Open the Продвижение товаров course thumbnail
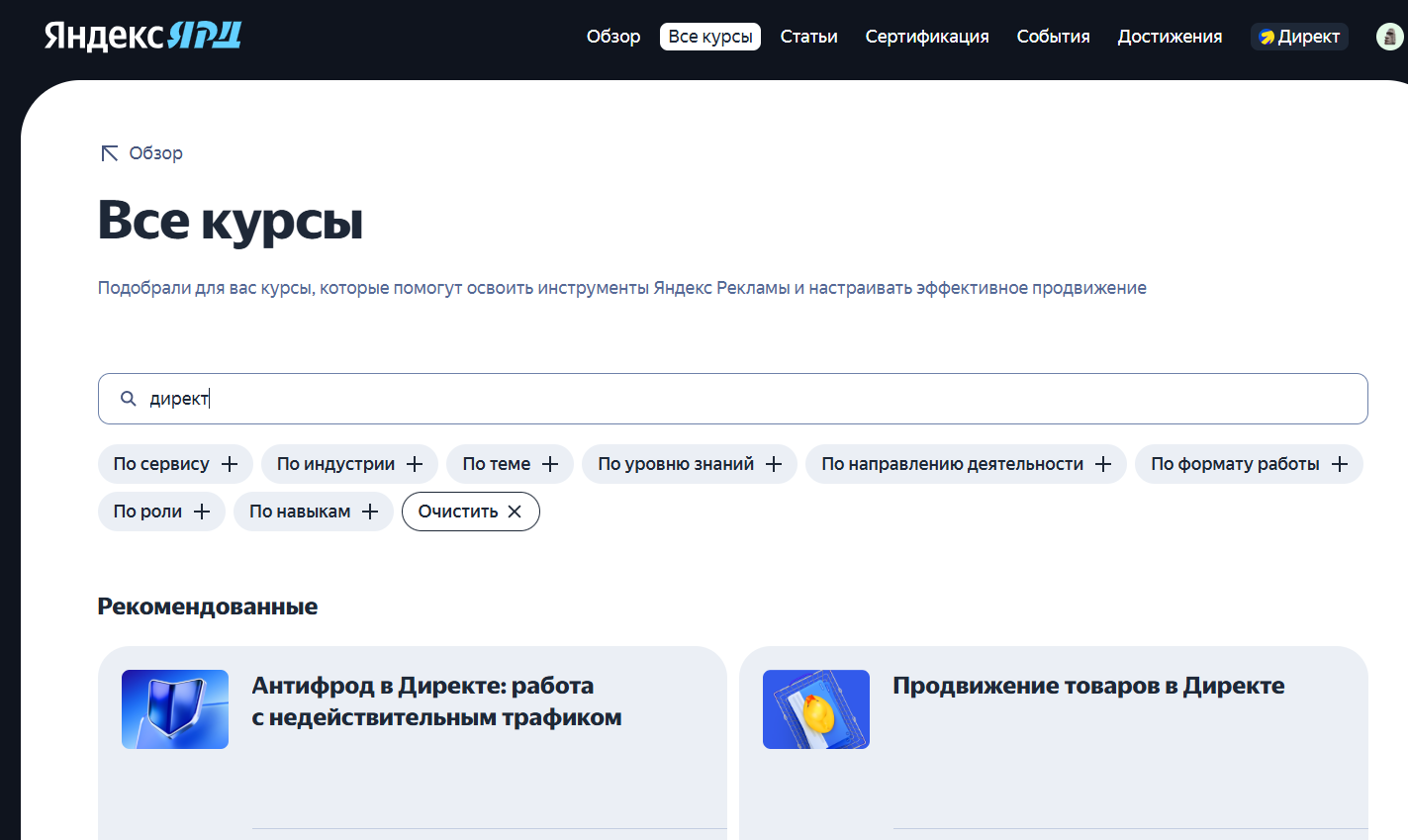The image size is (1408, 840). pyautogui.click(x=816, y=709)
